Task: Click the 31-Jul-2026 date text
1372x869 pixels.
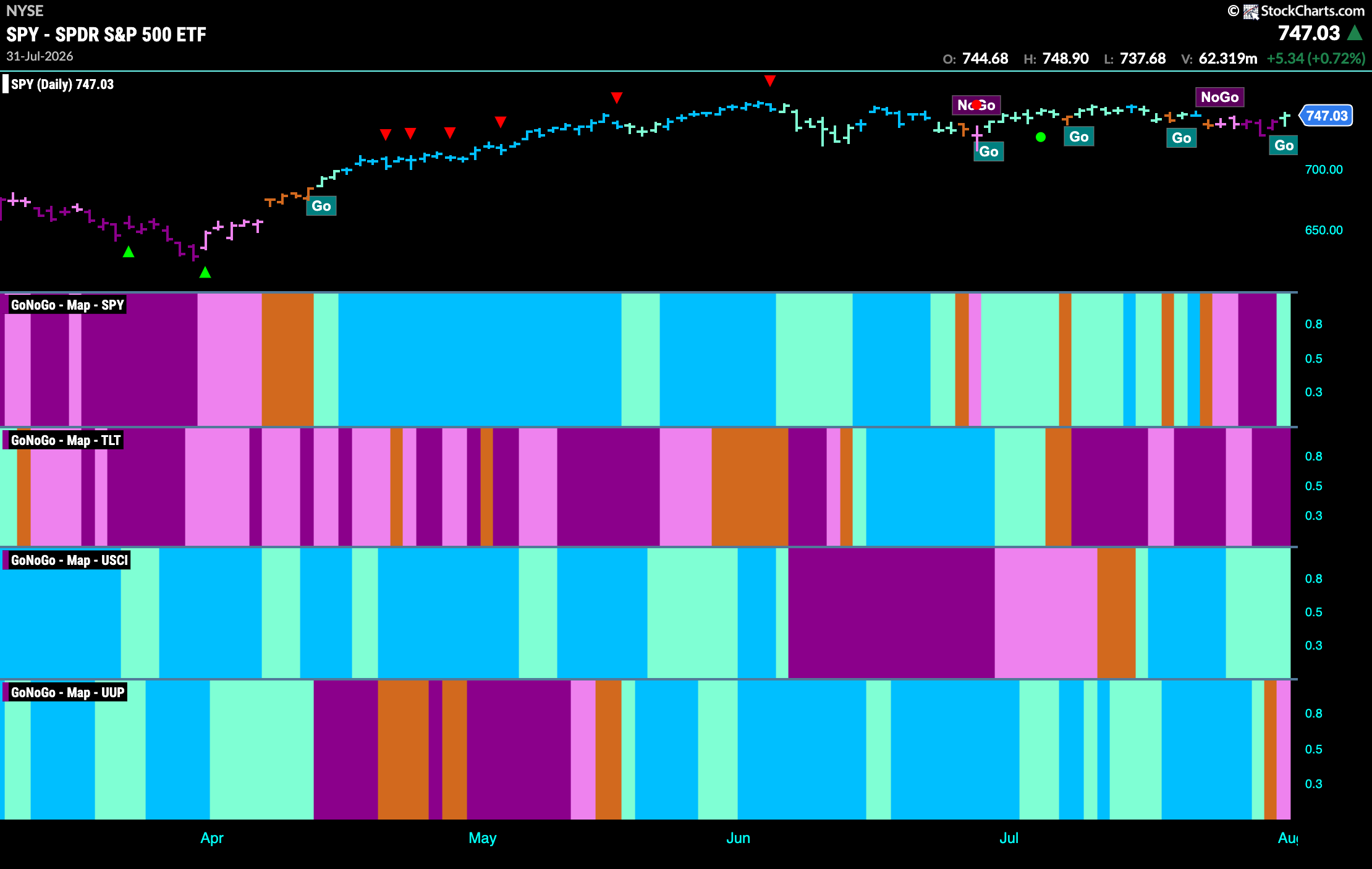Action: [x=40, y=56]
